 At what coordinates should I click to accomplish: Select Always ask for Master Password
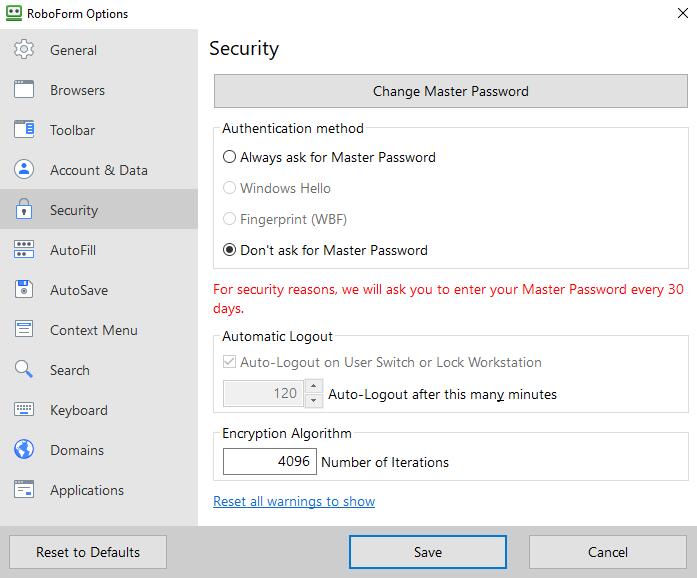230,157
